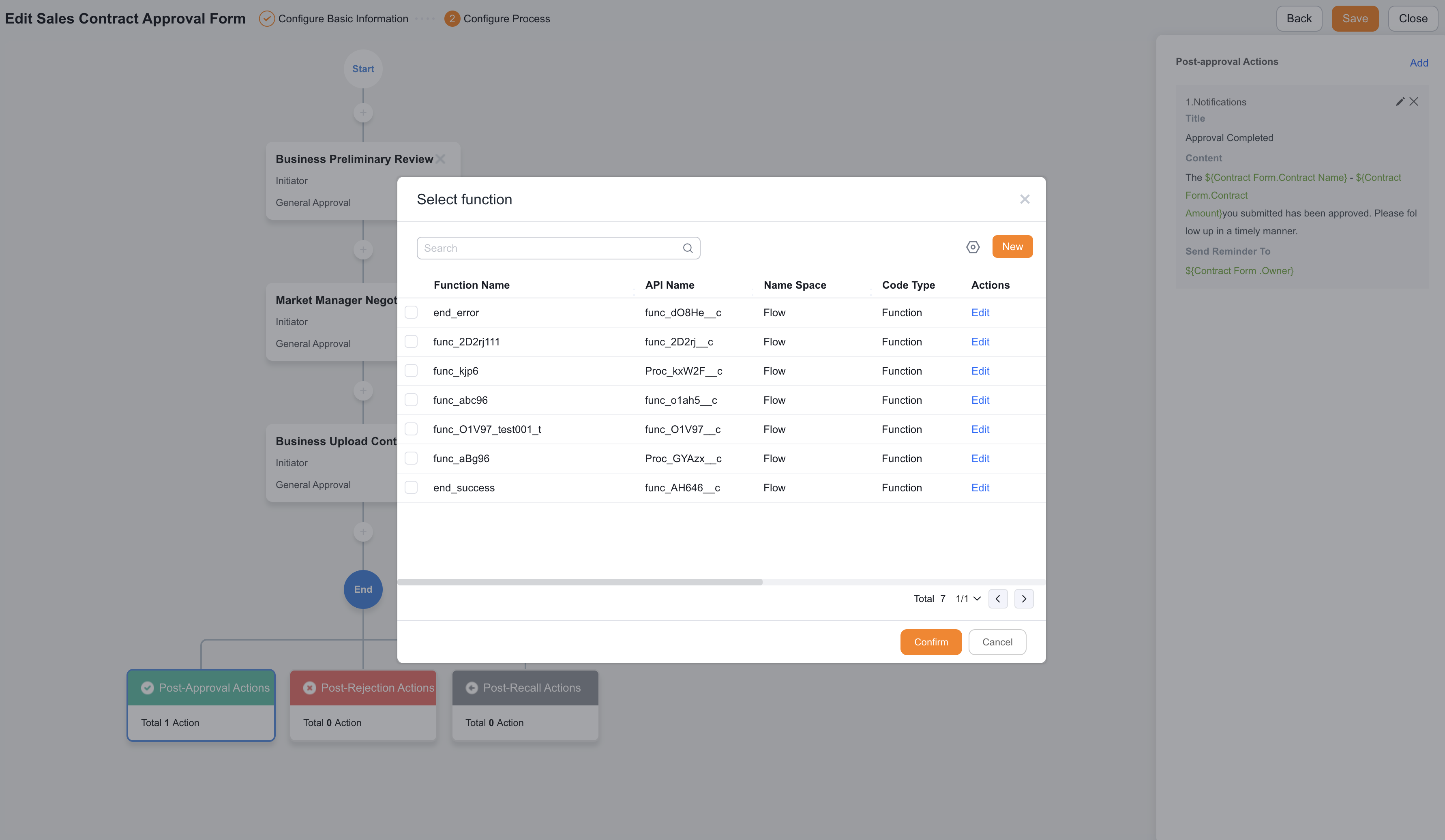Click the Back button
Screen dimensions: 1445x840
1299,19
